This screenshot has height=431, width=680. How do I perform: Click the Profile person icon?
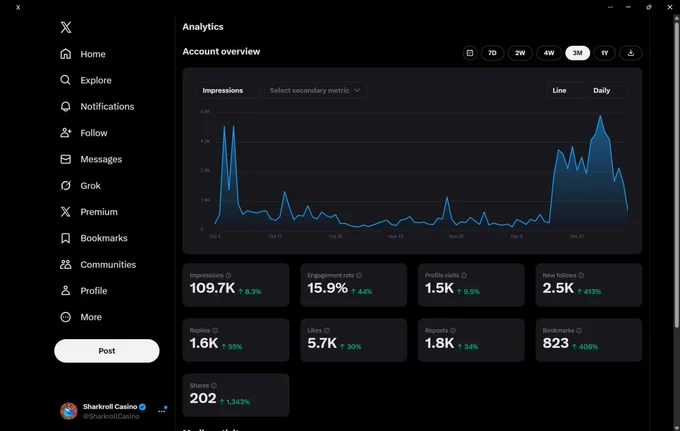click(x=65, y=291)
